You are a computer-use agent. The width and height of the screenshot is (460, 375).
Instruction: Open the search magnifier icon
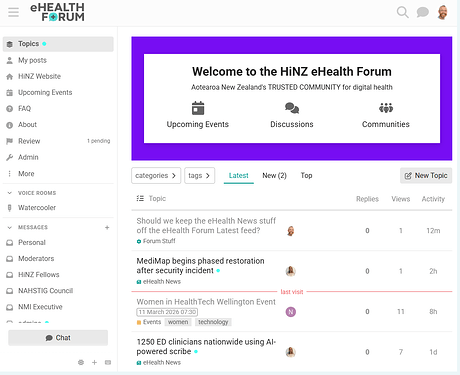(403, 12)
